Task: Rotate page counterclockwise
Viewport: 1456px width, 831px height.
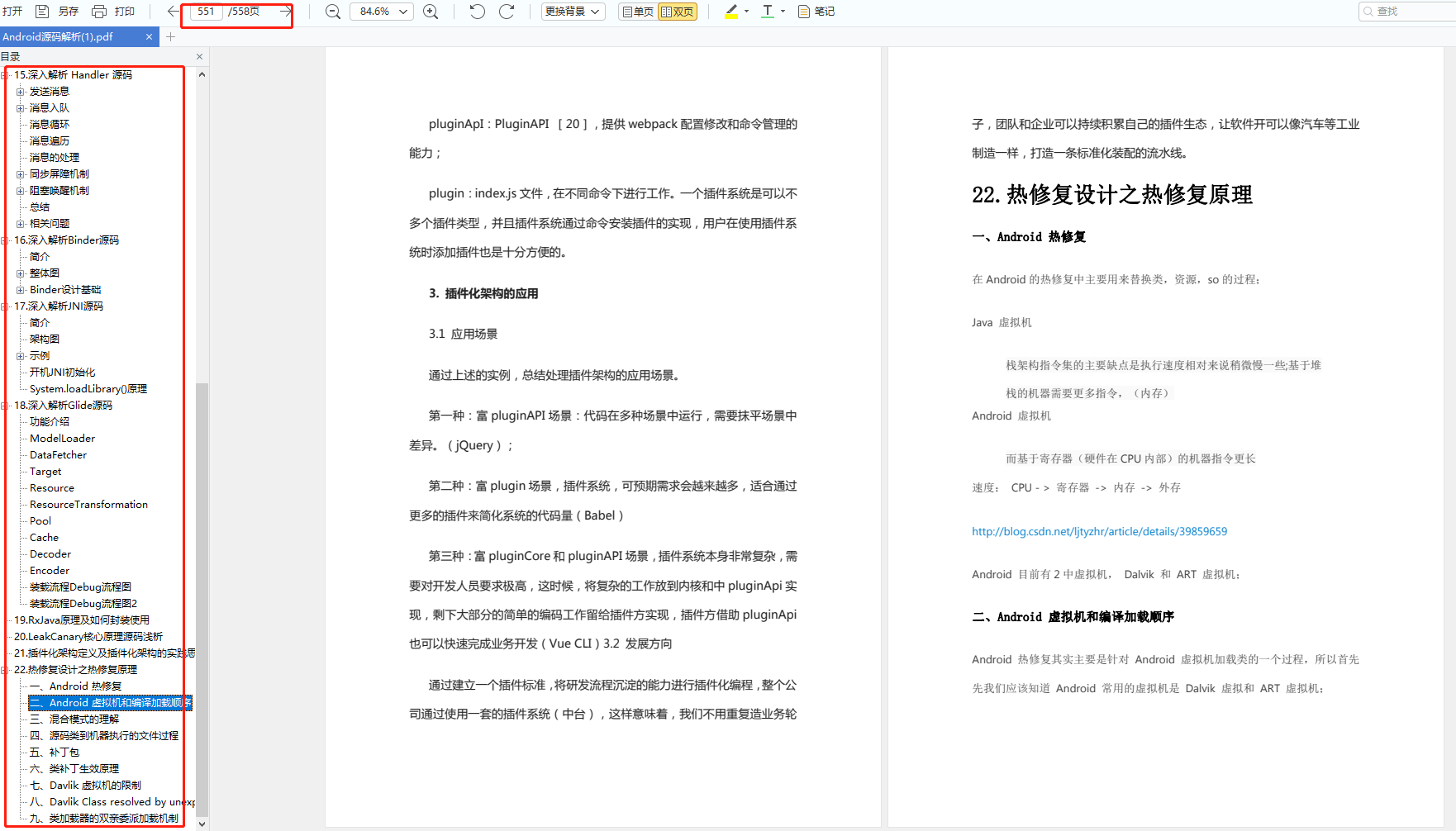Action: 478,12
